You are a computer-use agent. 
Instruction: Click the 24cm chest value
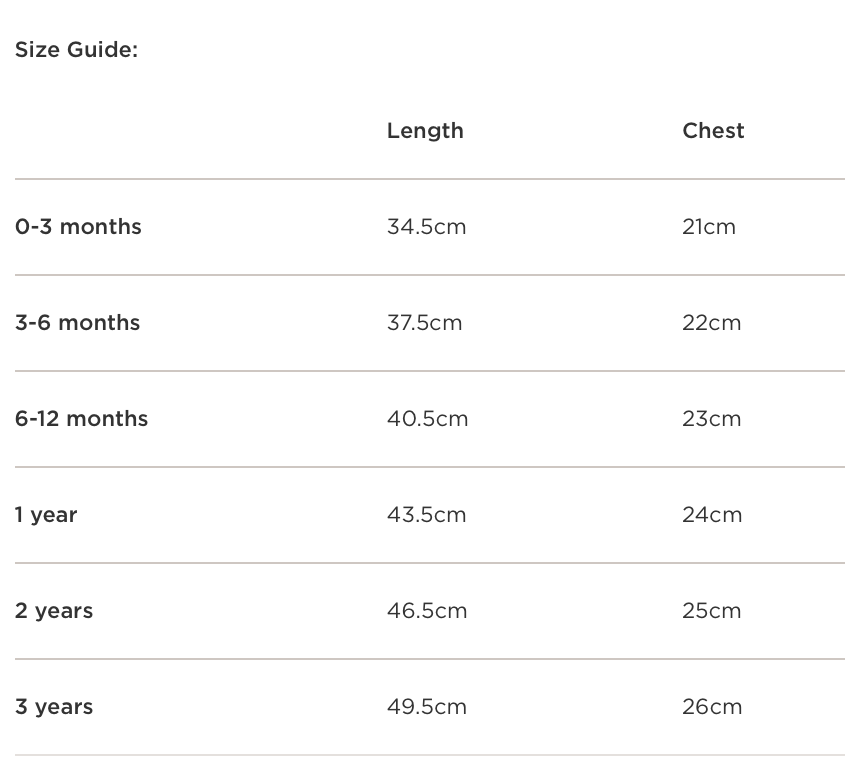pos(712,515)
